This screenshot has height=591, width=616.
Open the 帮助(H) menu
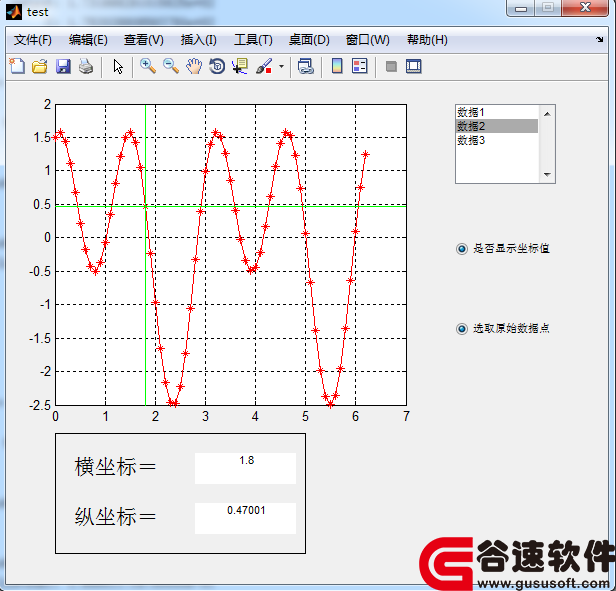[x=427, y=40]
